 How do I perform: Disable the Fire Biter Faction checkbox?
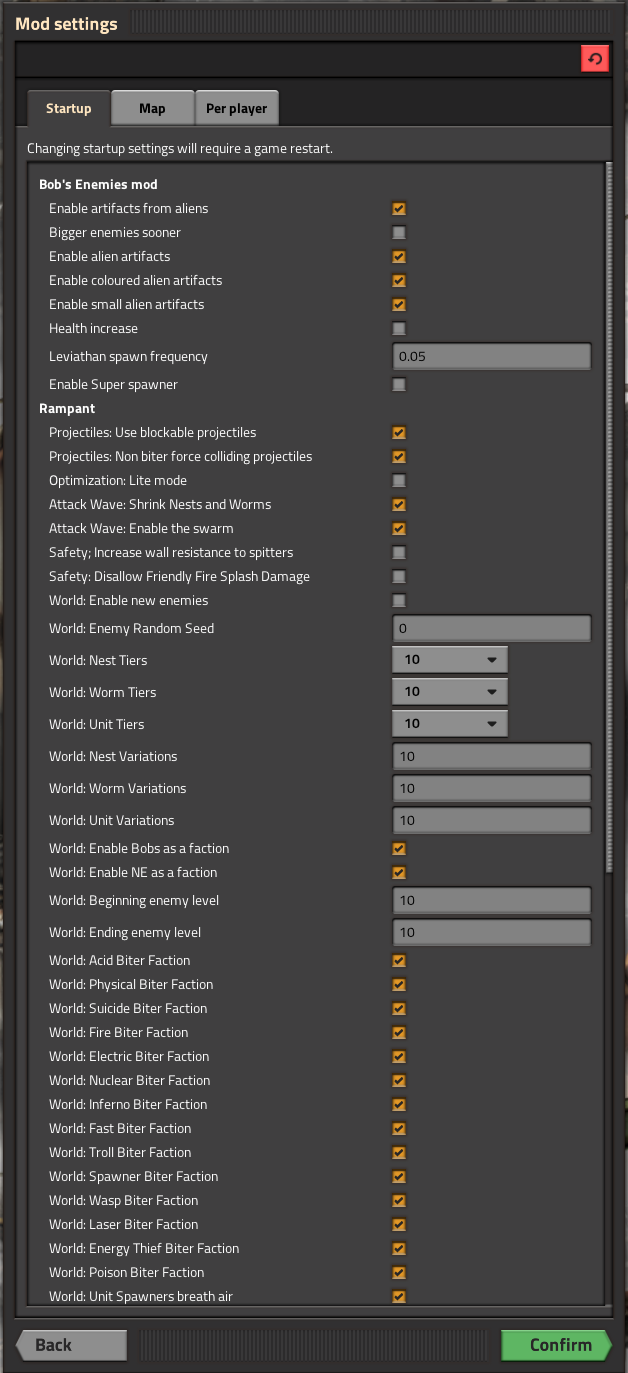coord(399,1033)
